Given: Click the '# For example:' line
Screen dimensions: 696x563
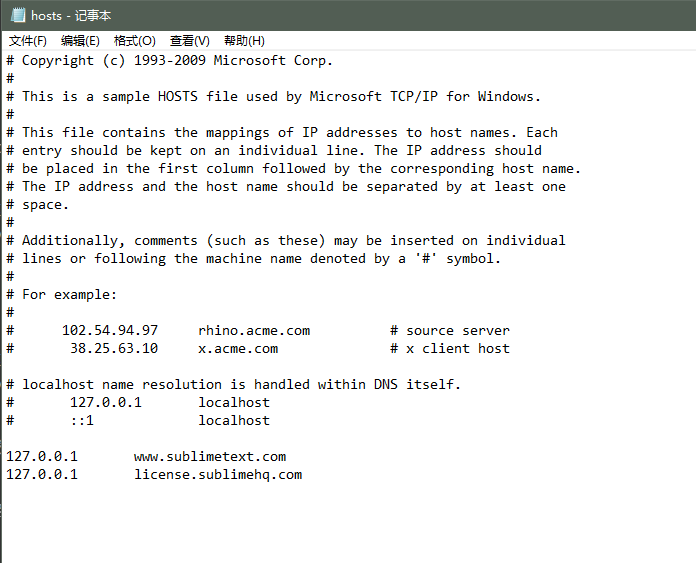Looking at the screenshot, I should pos(62,294).
